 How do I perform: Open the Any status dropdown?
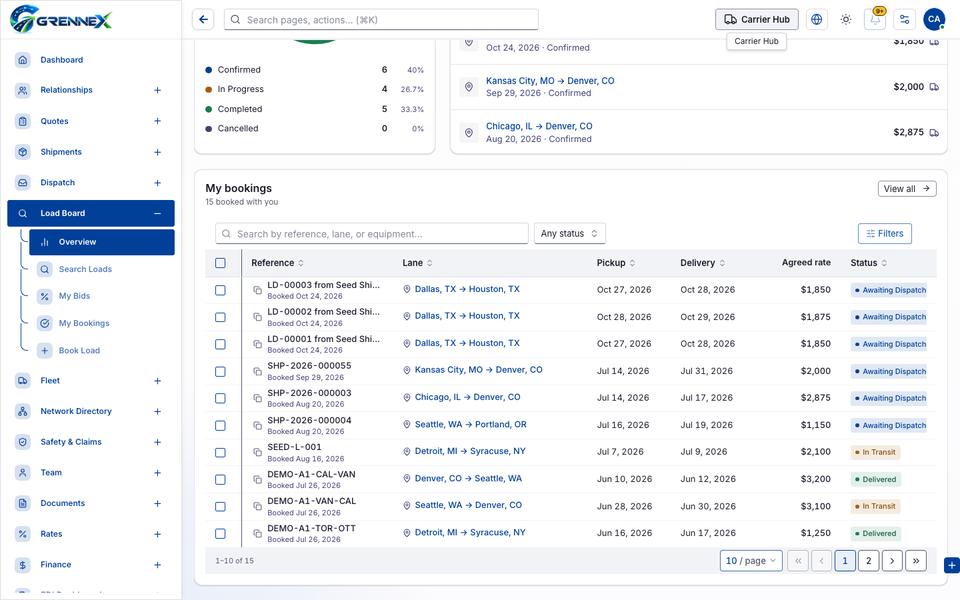[569, 233]
